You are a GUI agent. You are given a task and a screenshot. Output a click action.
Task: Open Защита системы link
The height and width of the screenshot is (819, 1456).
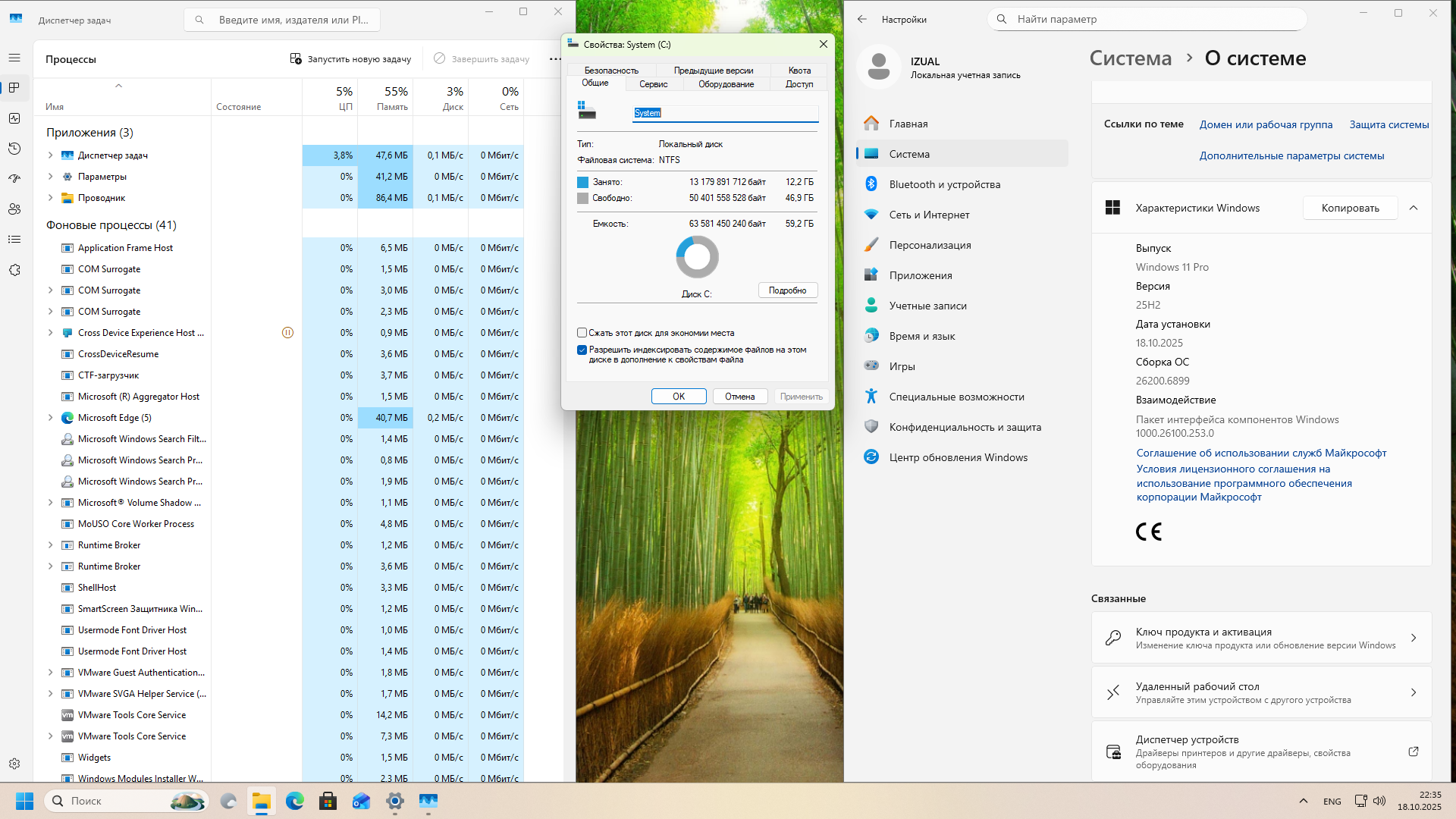tap(1389, 124)
